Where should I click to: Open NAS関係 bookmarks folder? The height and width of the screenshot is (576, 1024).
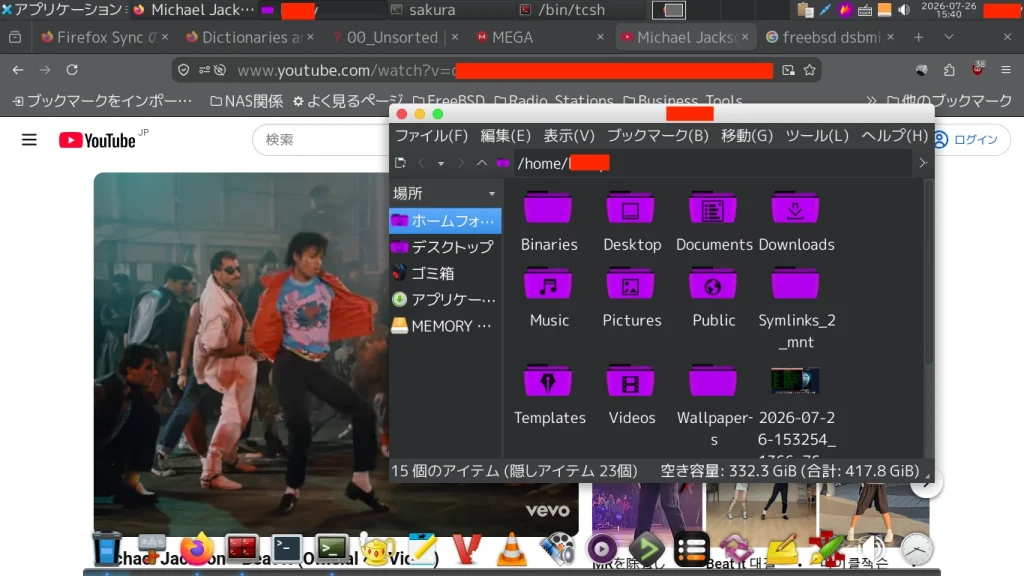click(x=246, y=101)
